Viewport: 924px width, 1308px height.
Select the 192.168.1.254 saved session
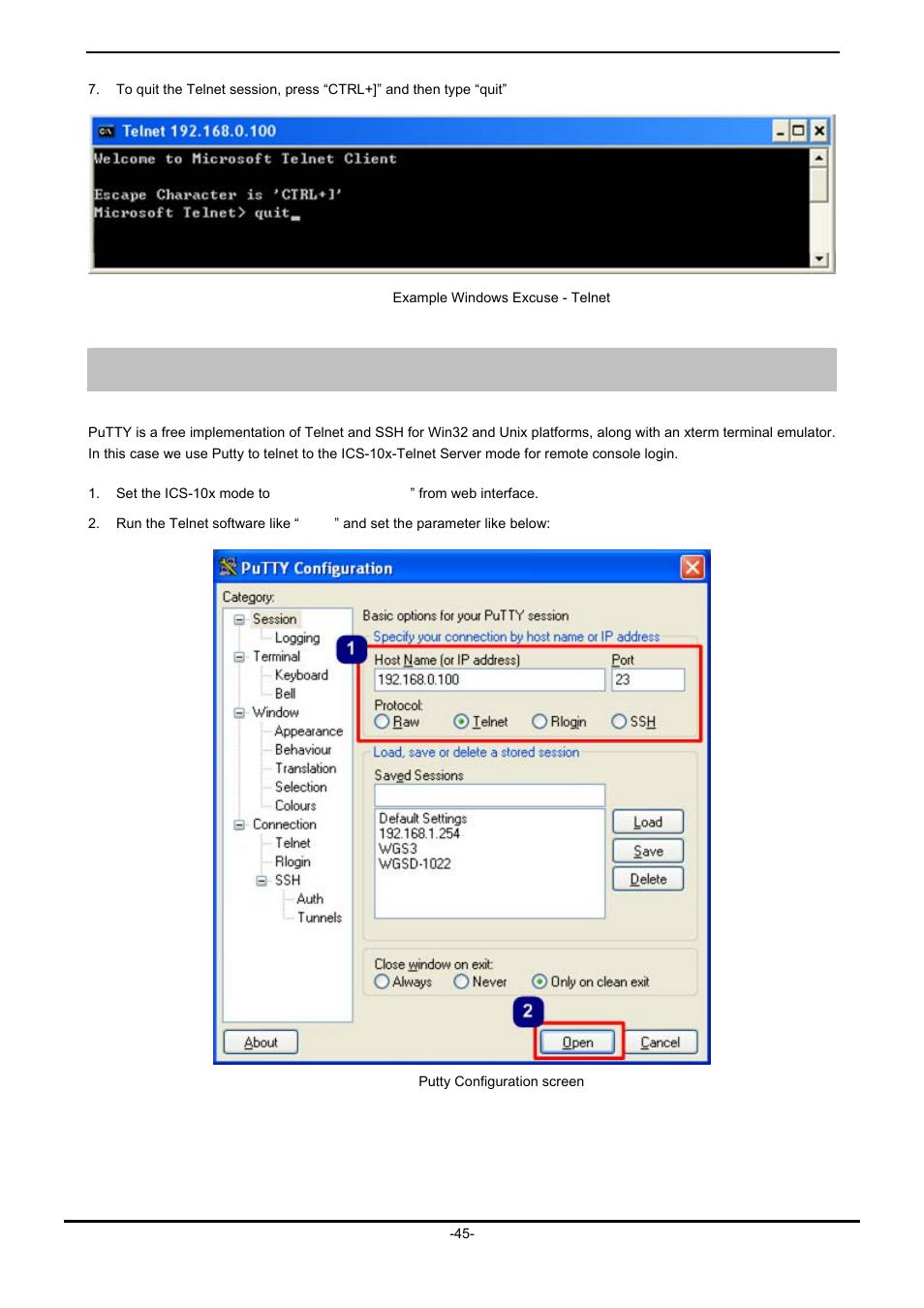(419, 833)
